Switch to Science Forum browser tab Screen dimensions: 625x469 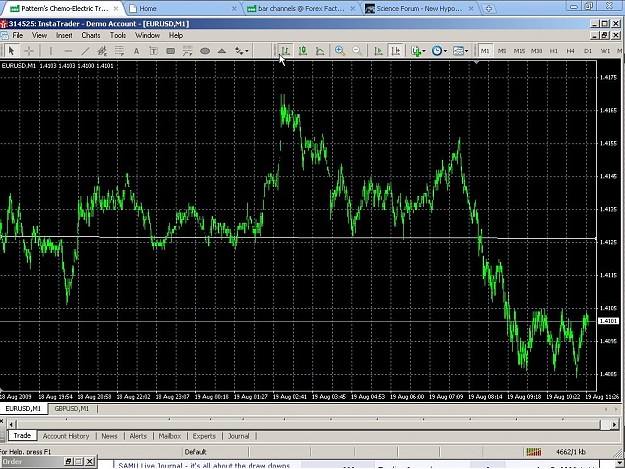click(419, 8)
